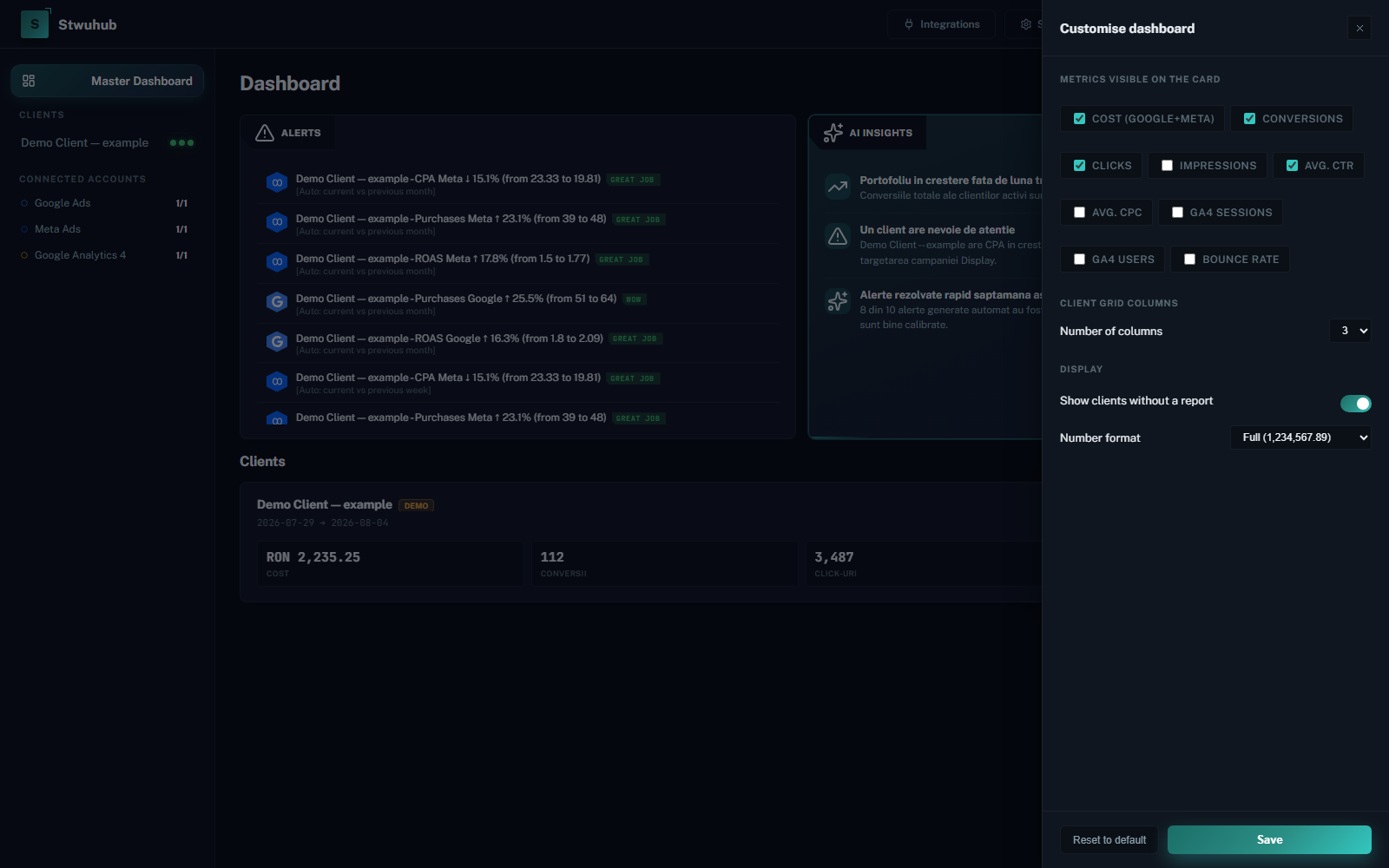The width and height of the screenshot is (1389, 868).
Task: Click Meta icon of ROAS Meta alert
Action: pos(277,262)
